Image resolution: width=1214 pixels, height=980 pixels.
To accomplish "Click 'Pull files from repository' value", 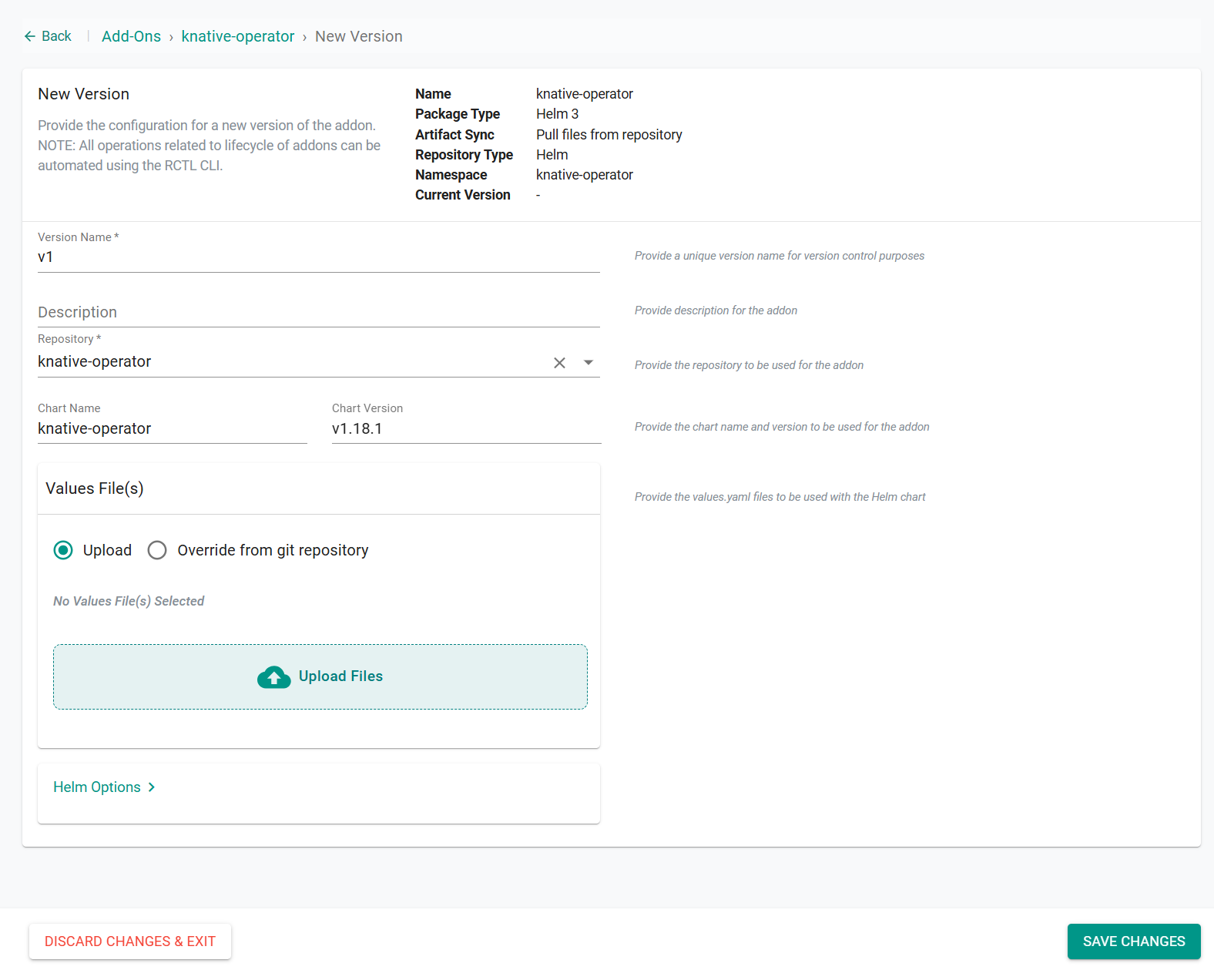I will tap(609, 135).
